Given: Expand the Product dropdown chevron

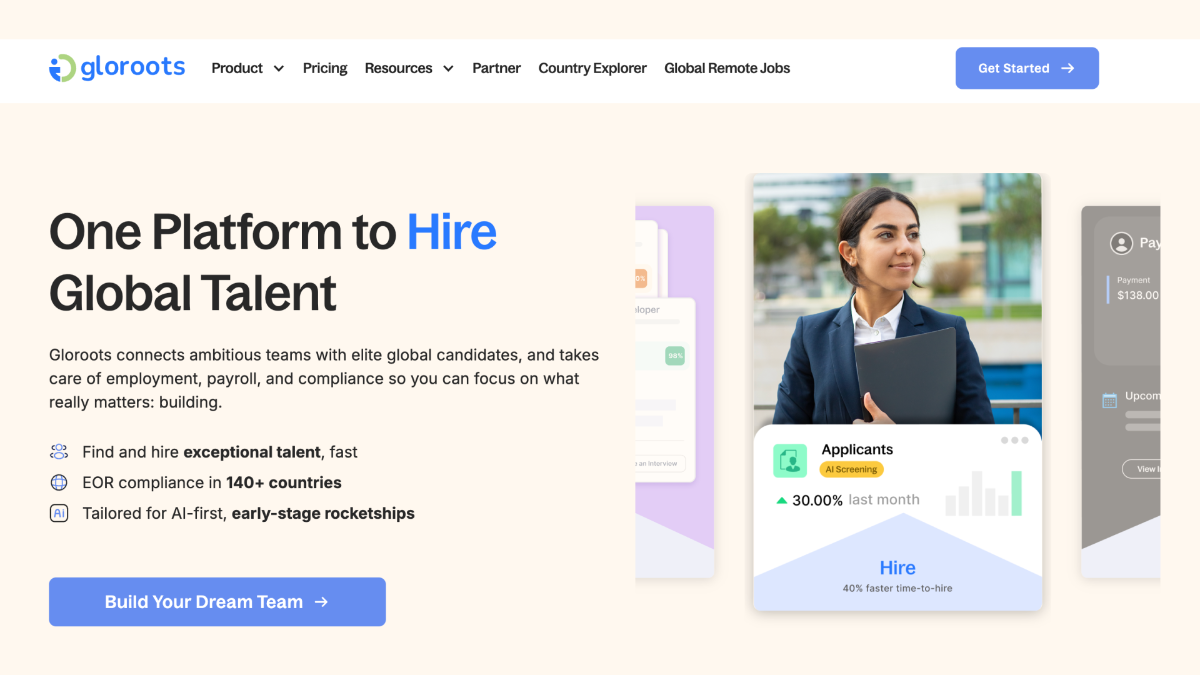Looking at the screenshot, I should [278, 69].
